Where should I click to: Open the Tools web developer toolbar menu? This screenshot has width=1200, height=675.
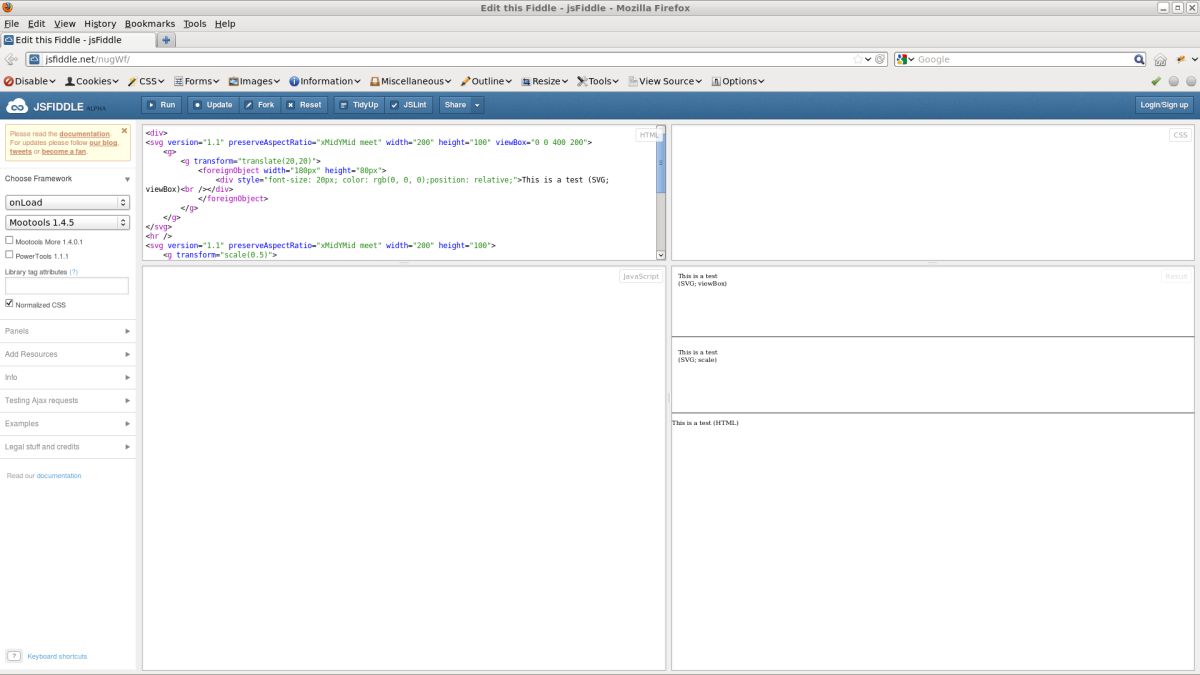point(599,81)
